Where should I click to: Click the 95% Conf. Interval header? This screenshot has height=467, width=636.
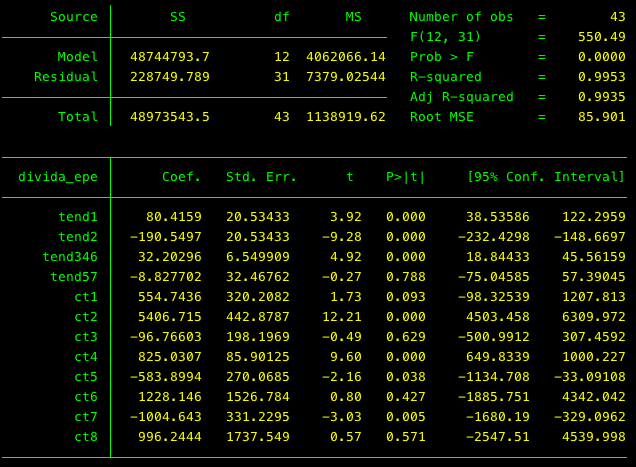pos(546,177)
